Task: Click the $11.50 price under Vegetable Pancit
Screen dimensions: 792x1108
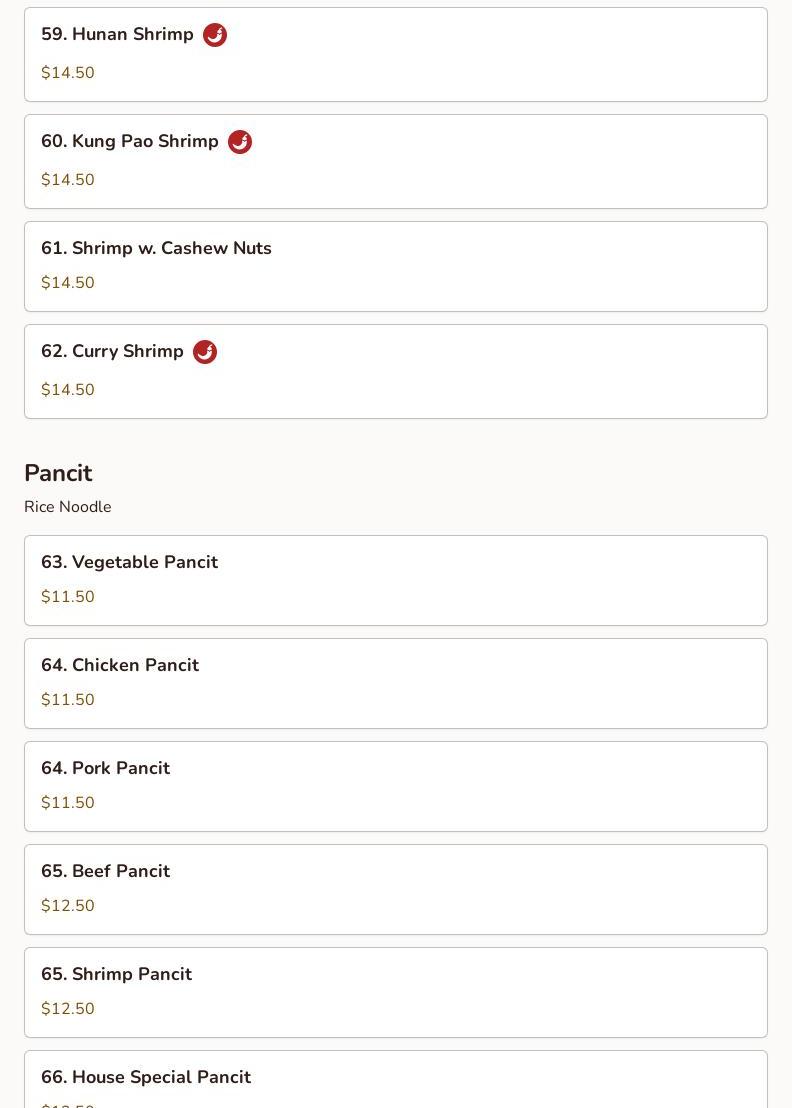Action: 68,597
